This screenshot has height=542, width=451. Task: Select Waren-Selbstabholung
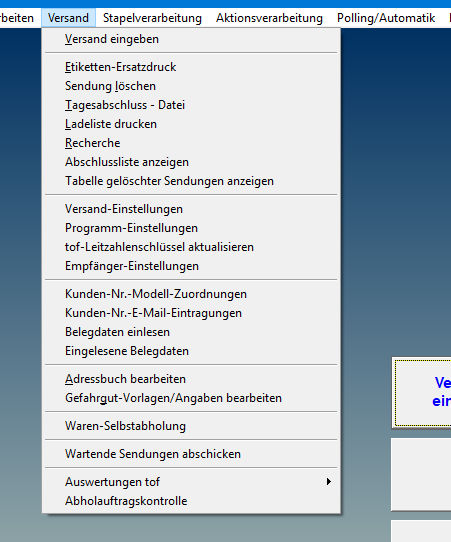pyautogui.click(x=191, y=426)
